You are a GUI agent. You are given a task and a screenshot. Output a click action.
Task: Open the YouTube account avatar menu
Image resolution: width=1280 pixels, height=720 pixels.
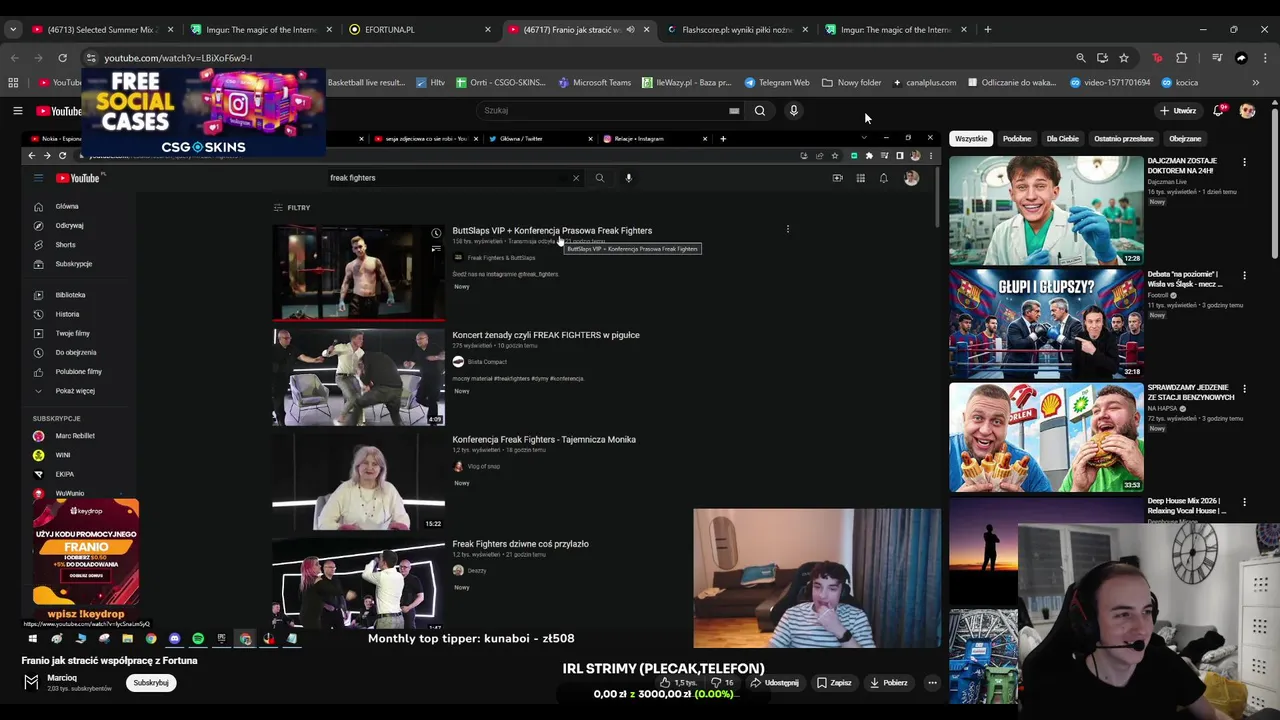coord(1247,111)
